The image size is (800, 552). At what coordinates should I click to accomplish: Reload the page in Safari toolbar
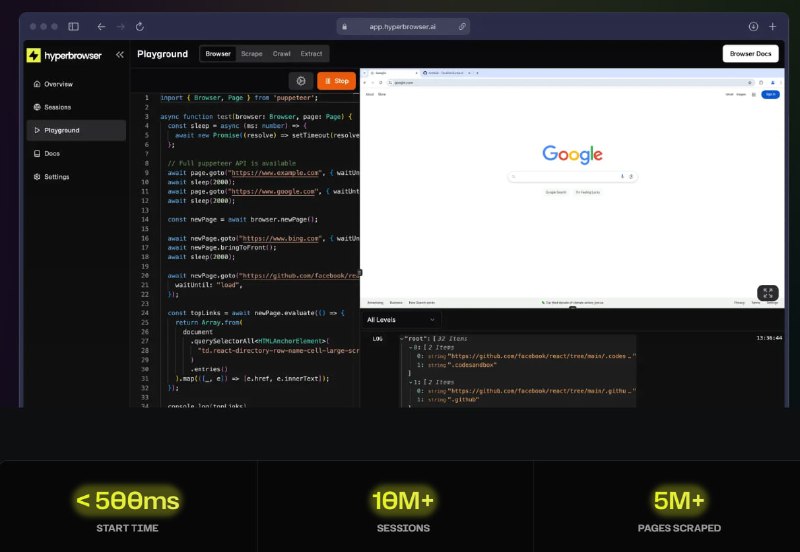point(139,26)
